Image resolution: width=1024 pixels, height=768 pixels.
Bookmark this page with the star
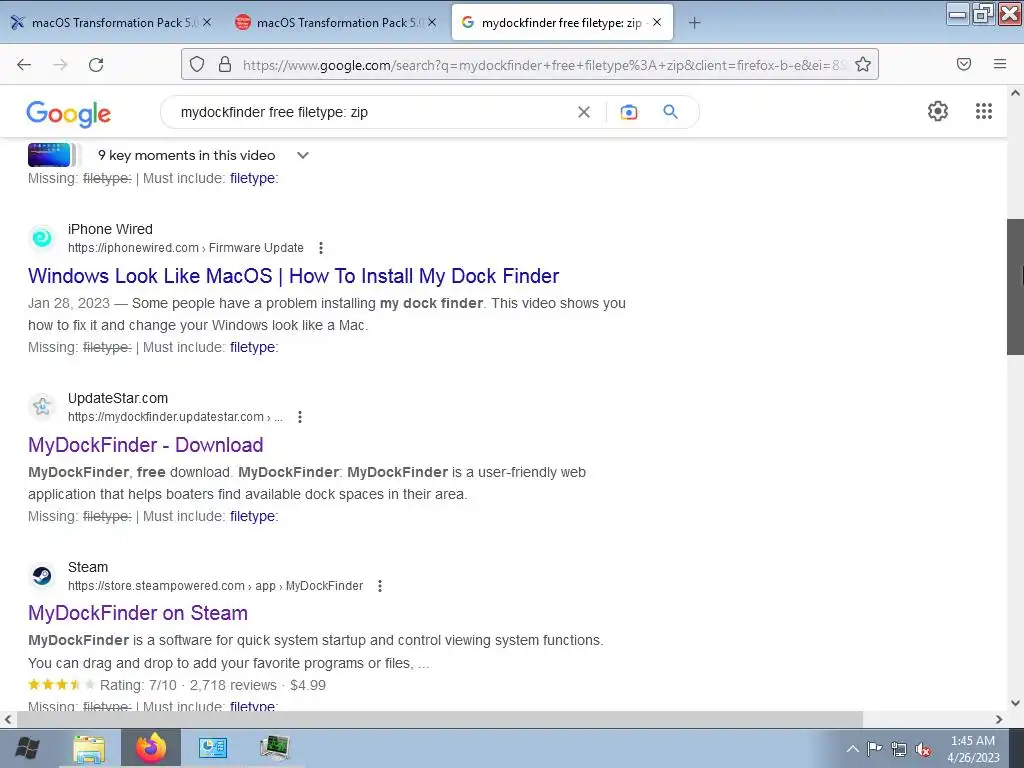(863, 64)
